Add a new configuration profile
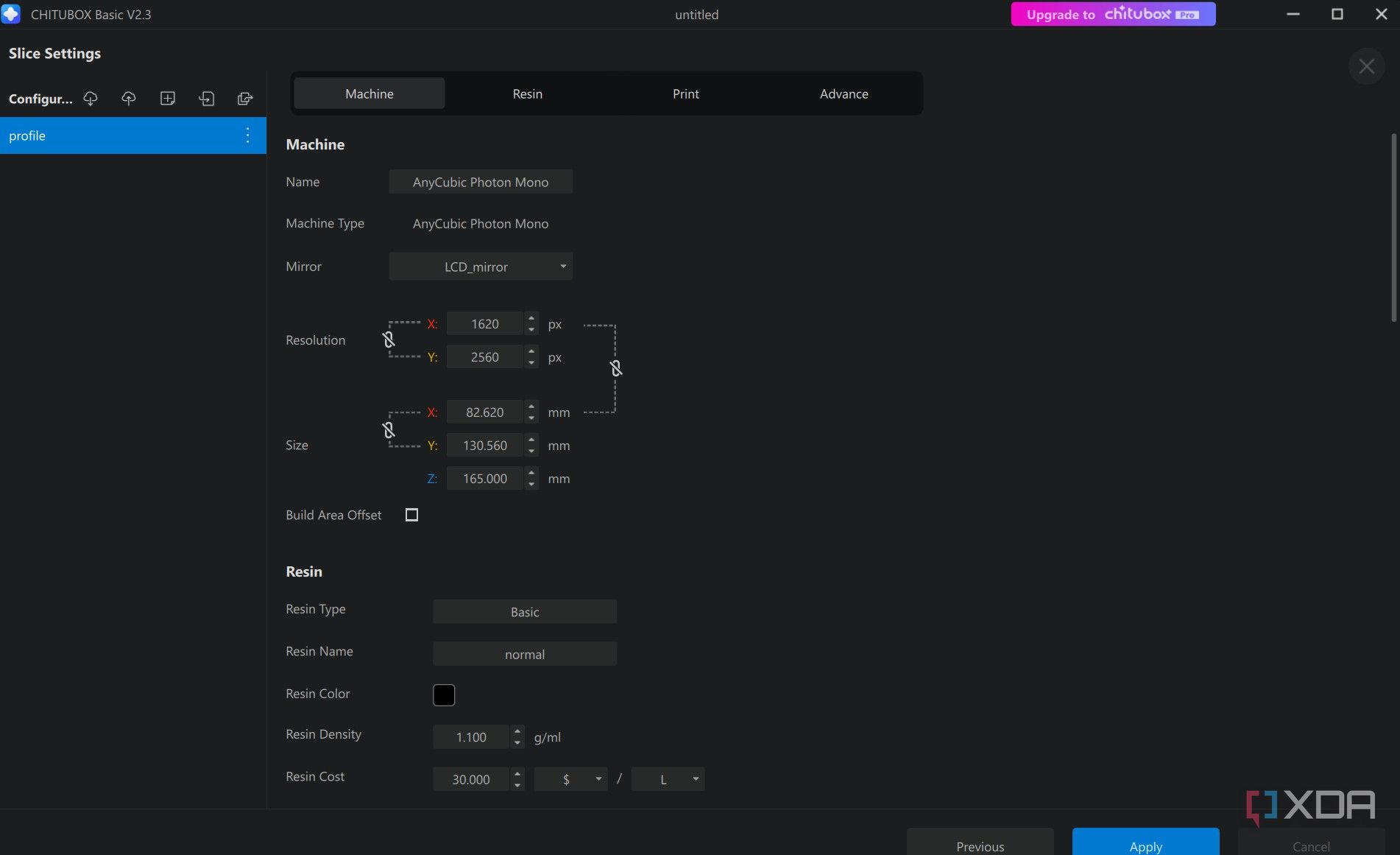1400x855 pixels. [x=168, y=99]
